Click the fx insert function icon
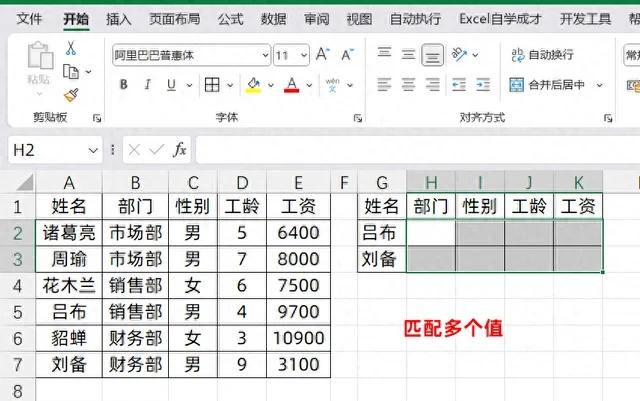This screenshot has height=401, width=640. 180,150
